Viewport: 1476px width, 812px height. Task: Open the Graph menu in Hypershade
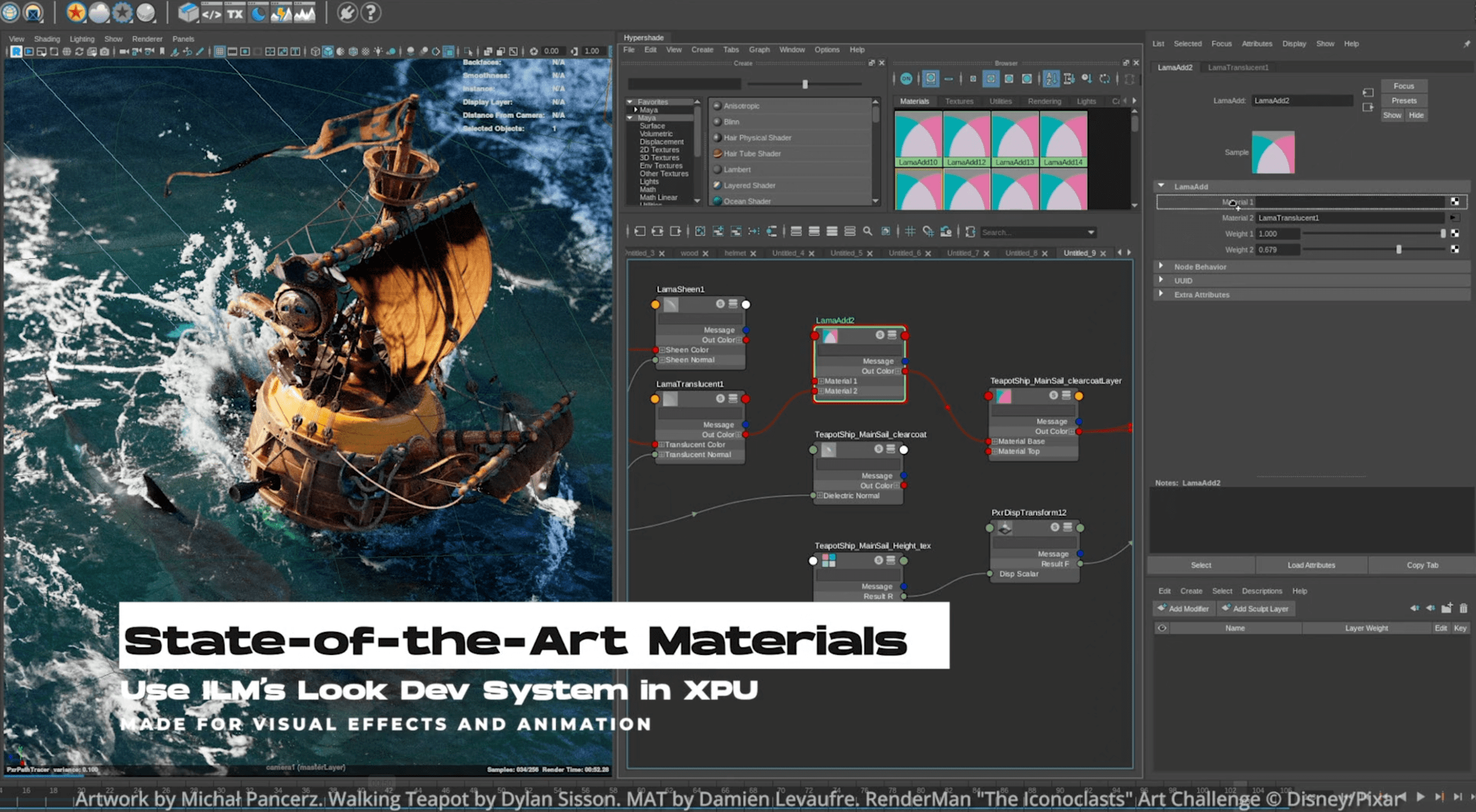click(x=759, y=50)
